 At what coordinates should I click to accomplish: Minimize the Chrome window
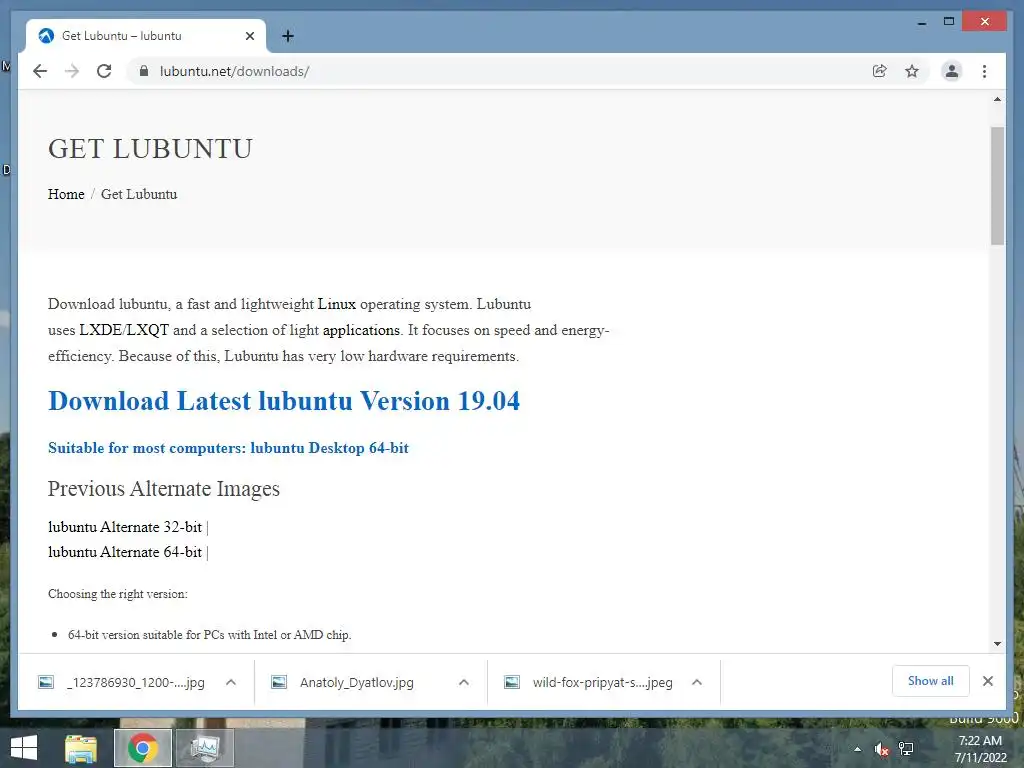point(921,22)
